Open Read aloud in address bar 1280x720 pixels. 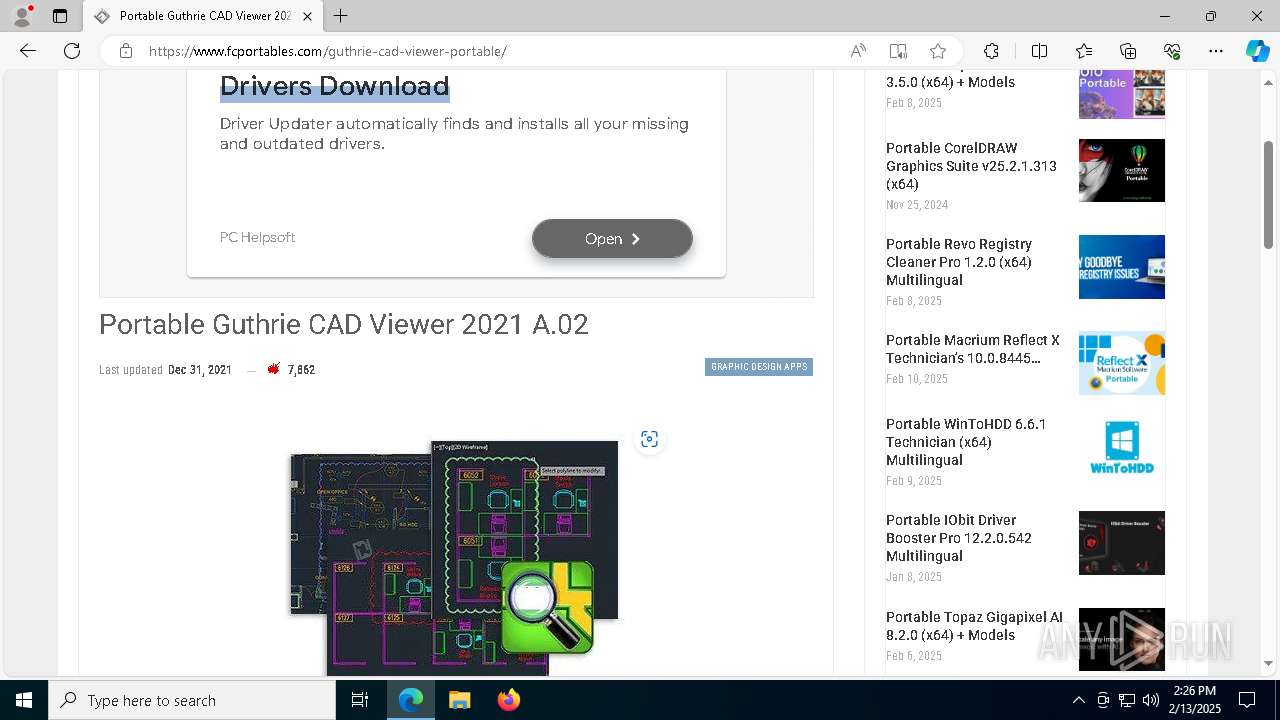tap(858, 51)
